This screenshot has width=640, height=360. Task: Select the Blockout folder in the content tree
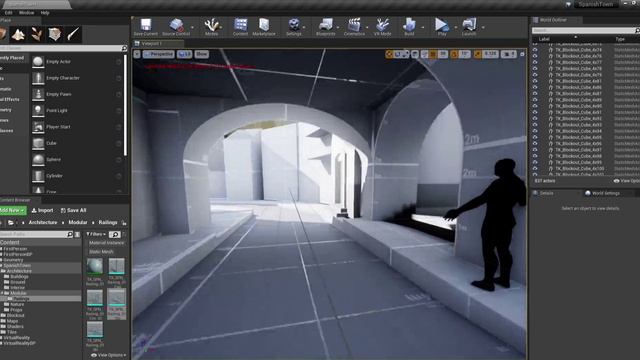16,316
